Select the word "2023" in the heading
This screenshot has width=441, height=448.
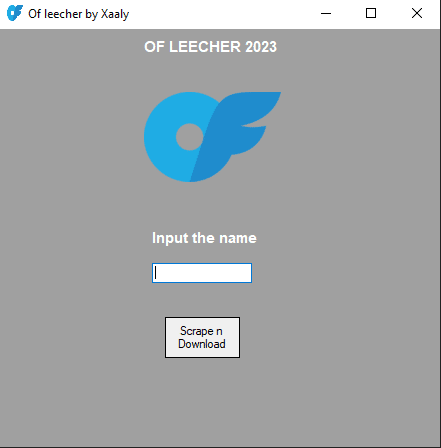click(261, 47)
